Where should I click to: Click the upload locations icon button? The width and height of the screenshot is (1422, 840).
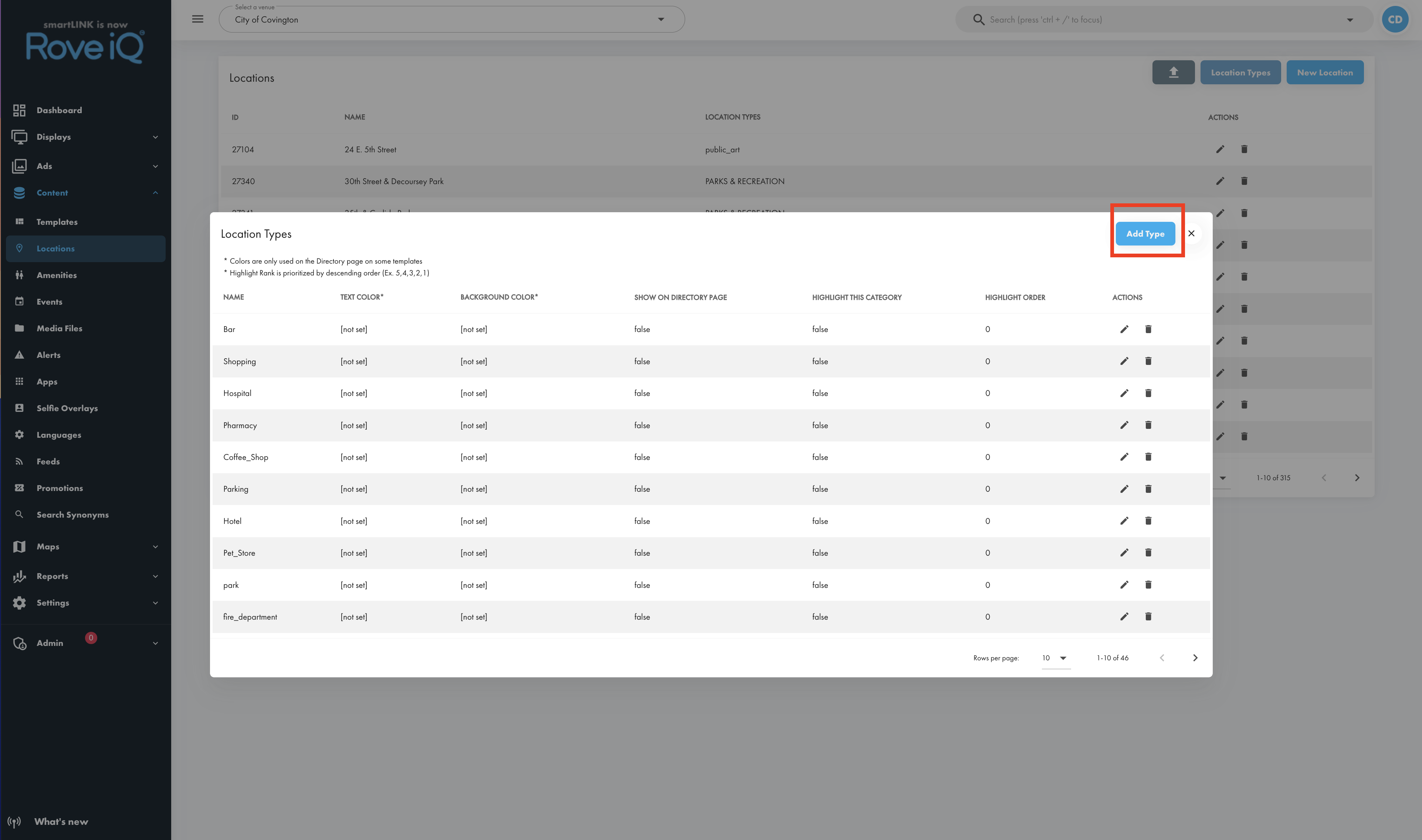coord(1174,72)
